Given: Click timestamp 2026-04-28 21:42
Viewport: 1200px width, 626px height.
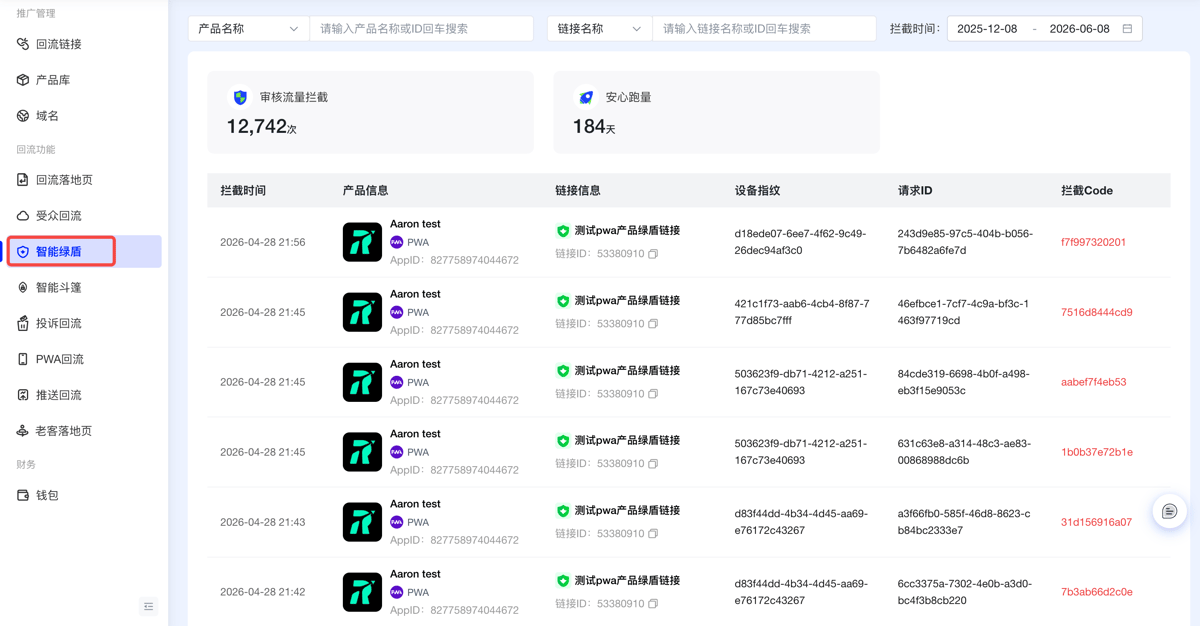Looking at the screenshot, I should click(x=263, y=592).
